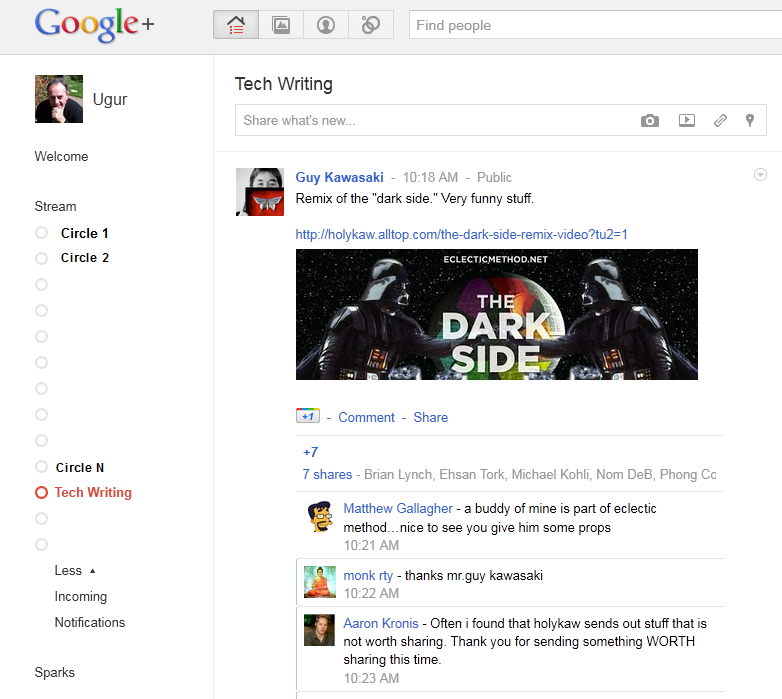This screenshot has width=782, height=699.
Task: Open the Home stream icon
Action: point(236,24)
